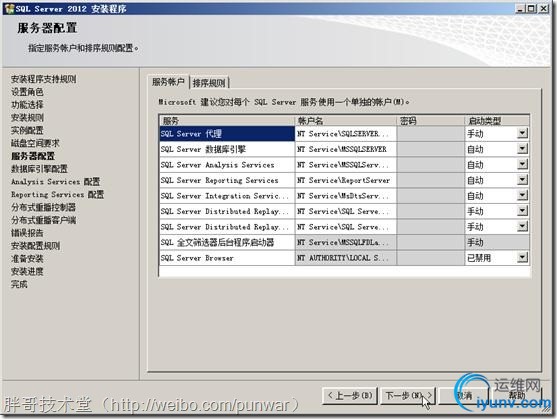Click 功能选择 in the step list
The image size is (557, 419).
click(x=27, y=104)
